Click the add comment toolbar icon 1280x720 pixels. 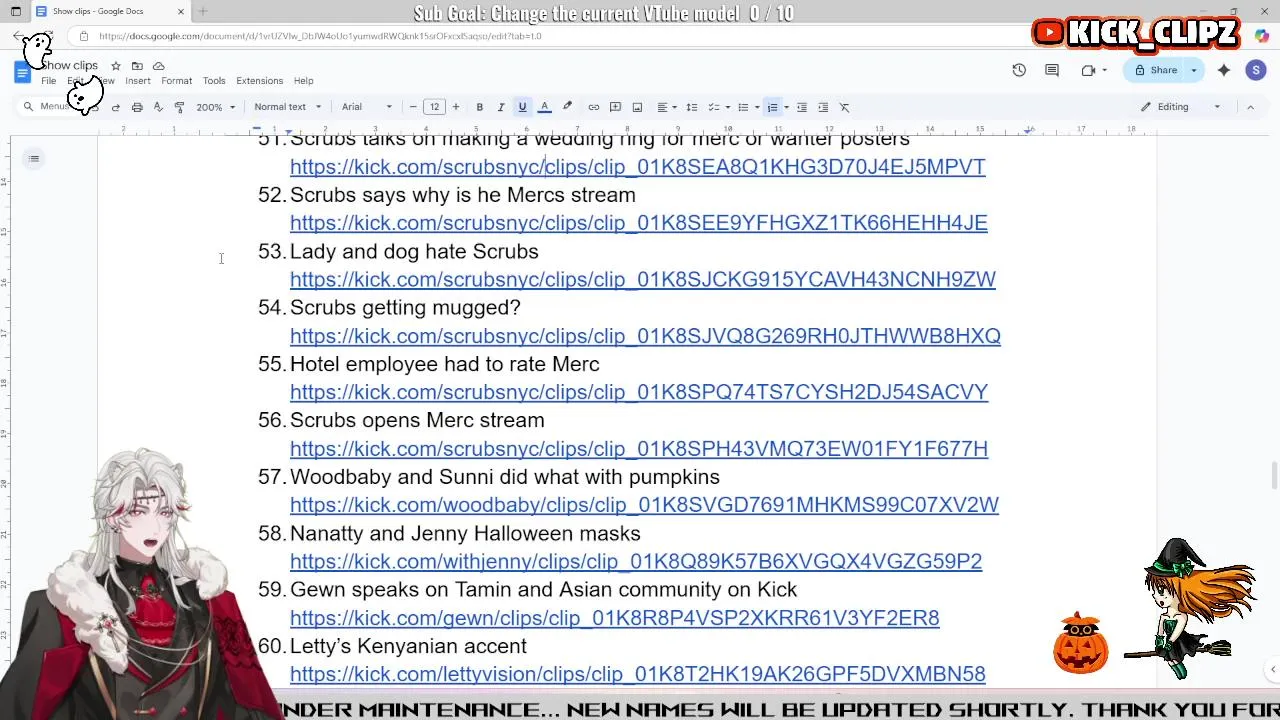(615, 107)
